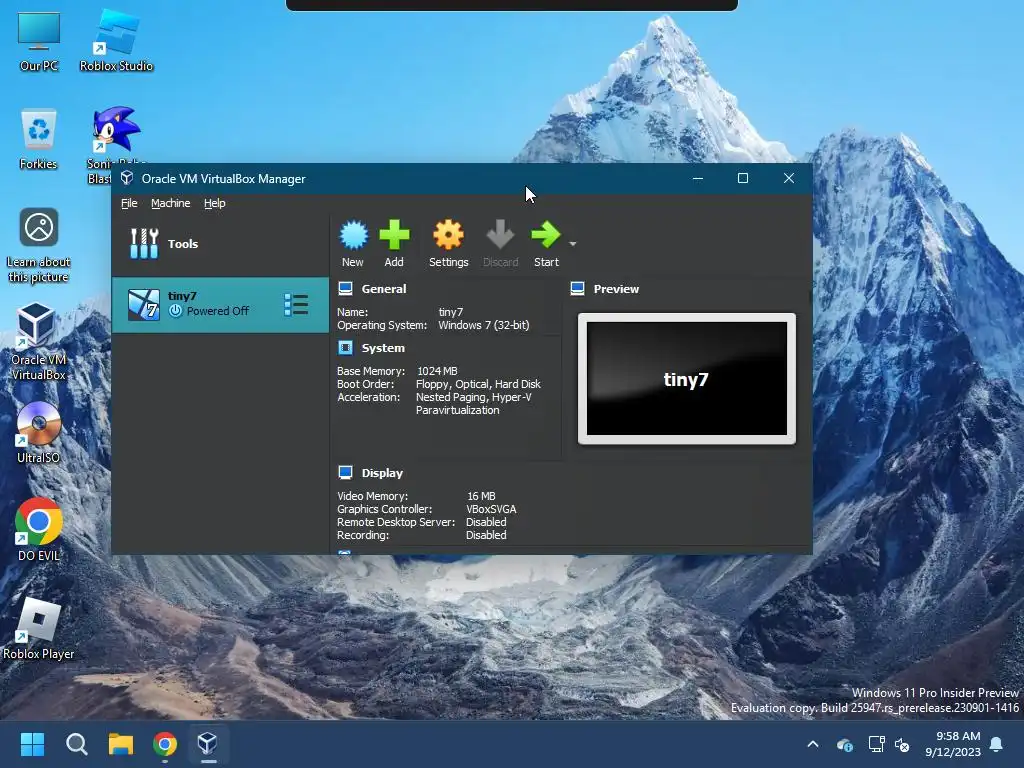The width and height of the screenshot is (1024, 768).
Task: Open Roblox Studio desktop shortcut
Action: [x=116, y=42]
